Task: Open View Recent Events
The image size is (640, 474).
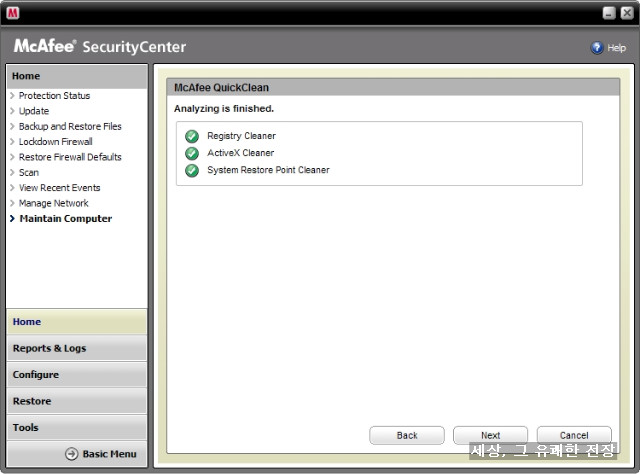Action: point(60,188)
